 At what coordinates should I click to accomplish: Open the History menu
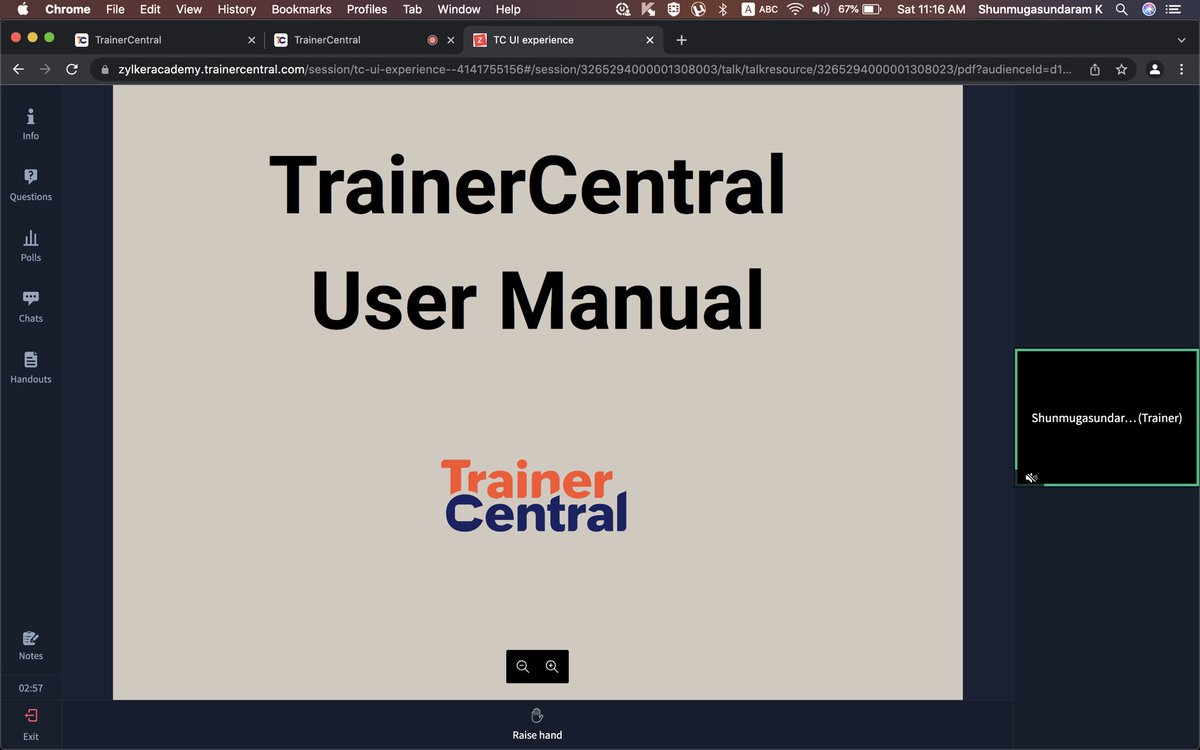click(x=237, y=9)
